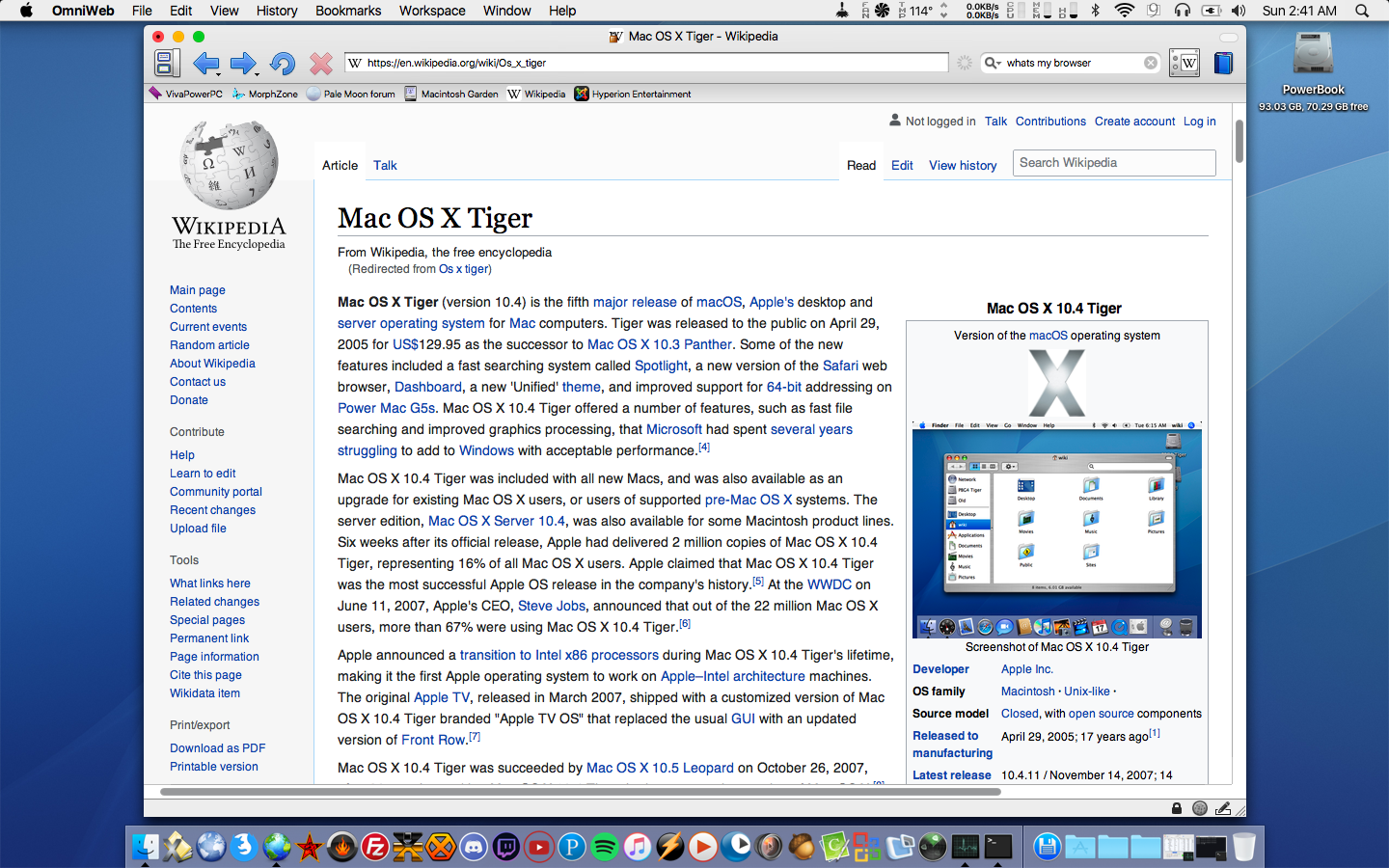Open the tab drawer icon beside Back

coord(166,64)
